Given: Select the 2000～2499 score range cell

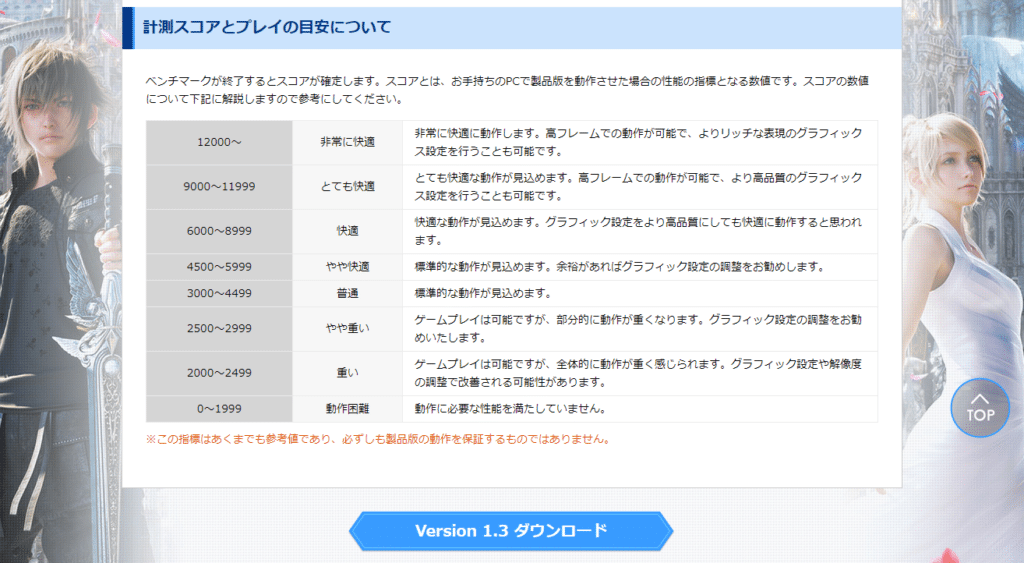Looking at the screenshot, I should (219, 373).
